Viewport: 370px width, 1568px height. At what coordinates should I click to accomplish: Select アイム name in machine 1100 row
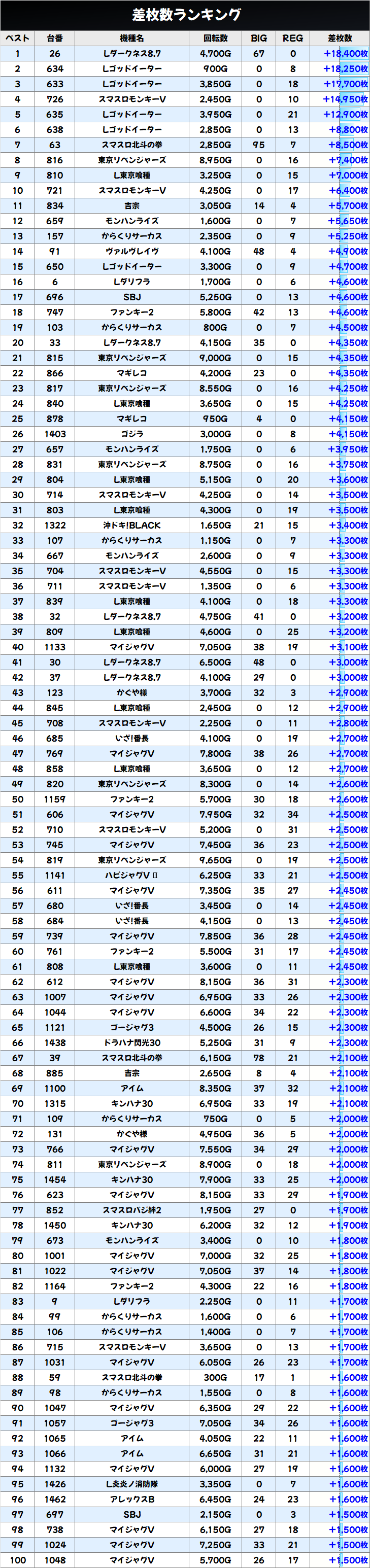(x=132, y=1088)
